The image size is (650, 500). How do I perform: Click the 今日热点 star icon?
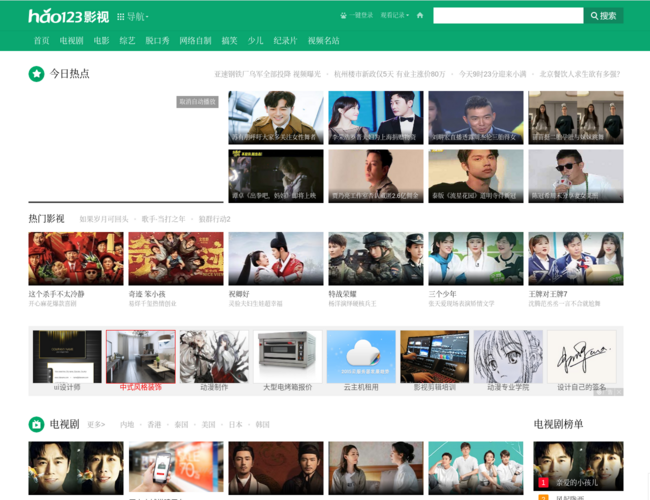click(x=37, y=74)
